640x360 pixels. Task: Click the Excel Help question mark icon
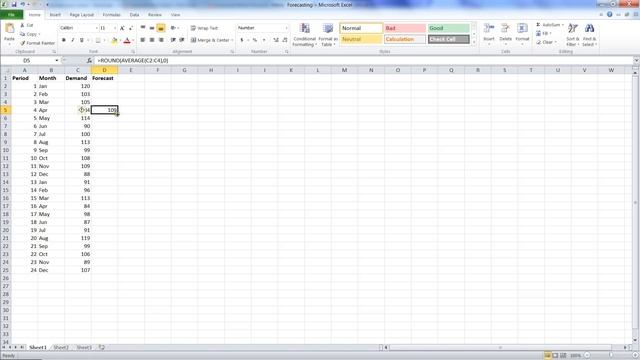coord(609,14)
